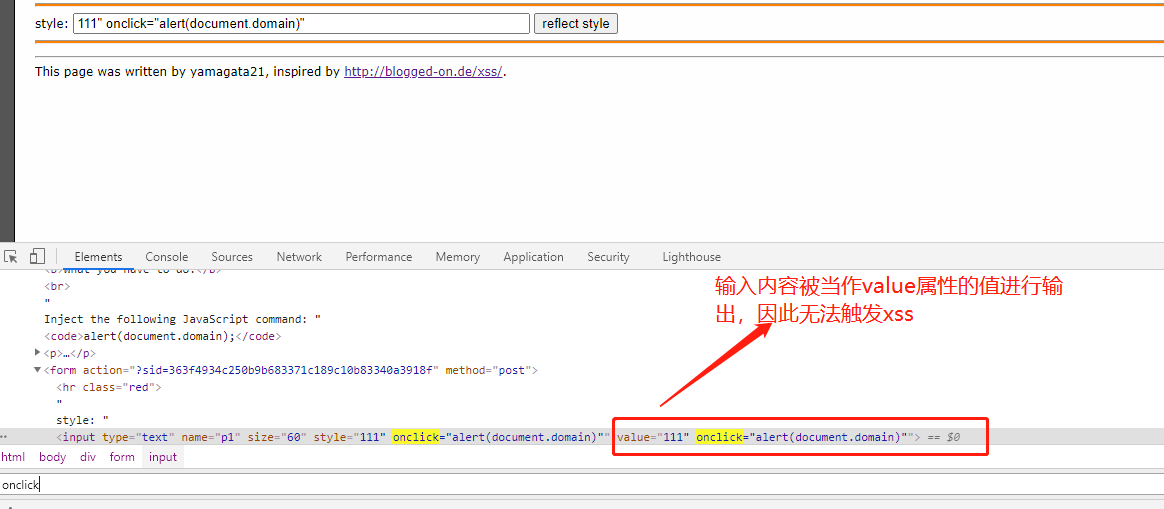Select the code alert(document.domain) node

tap(163, 335)
